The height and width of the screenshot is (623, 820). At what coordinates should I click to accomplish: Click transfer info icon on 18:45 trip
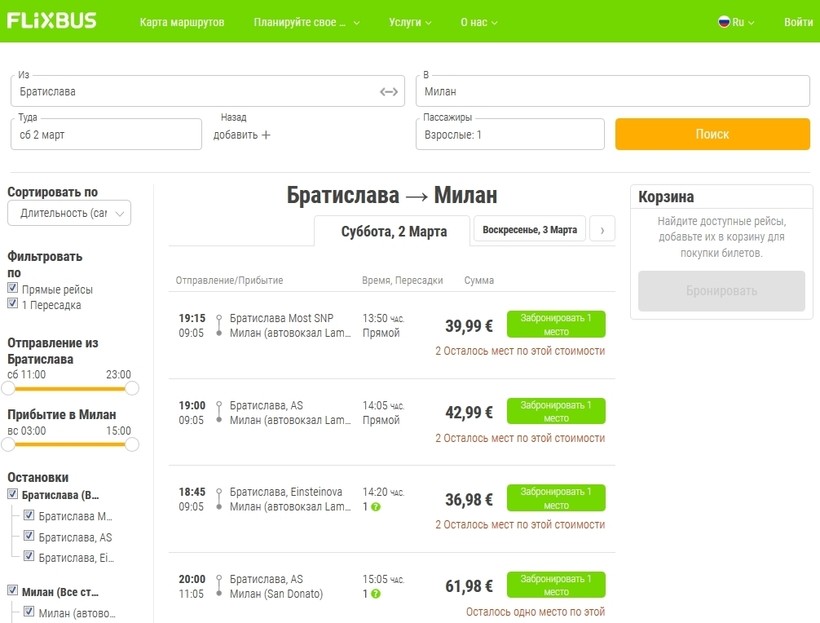(x=376, y=507)
